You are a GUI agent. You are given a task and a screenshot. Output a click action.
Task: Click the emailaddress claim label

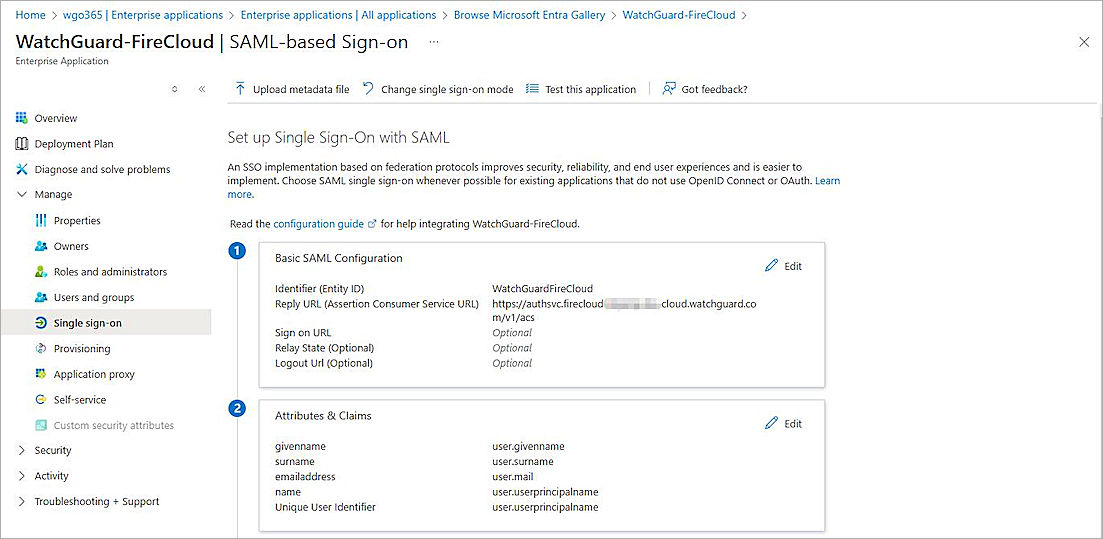tap(305, 476)
